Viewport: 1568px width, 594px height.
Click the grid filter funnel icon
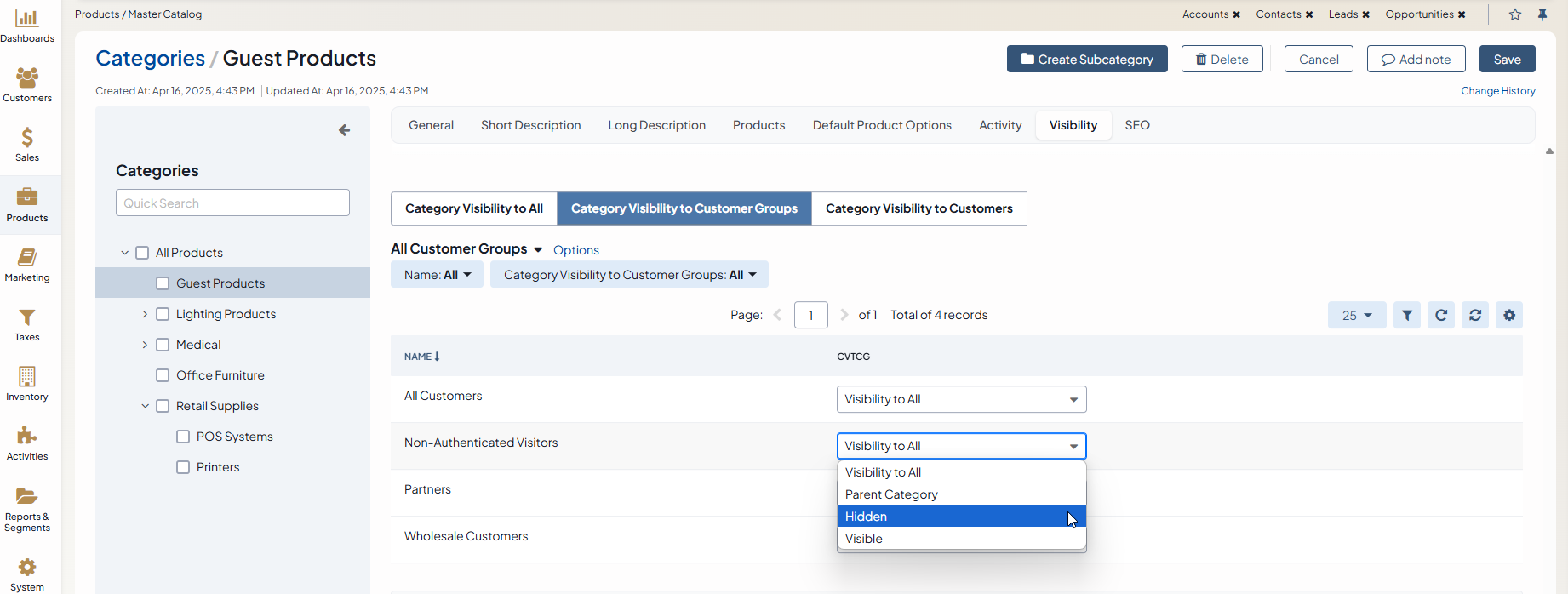[1407, 315]
